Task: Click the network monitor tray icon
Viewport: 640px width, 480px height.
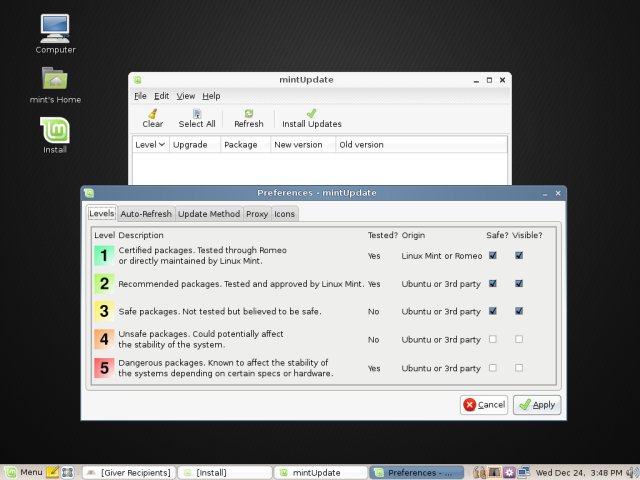Action: click(x=524, y=472)
